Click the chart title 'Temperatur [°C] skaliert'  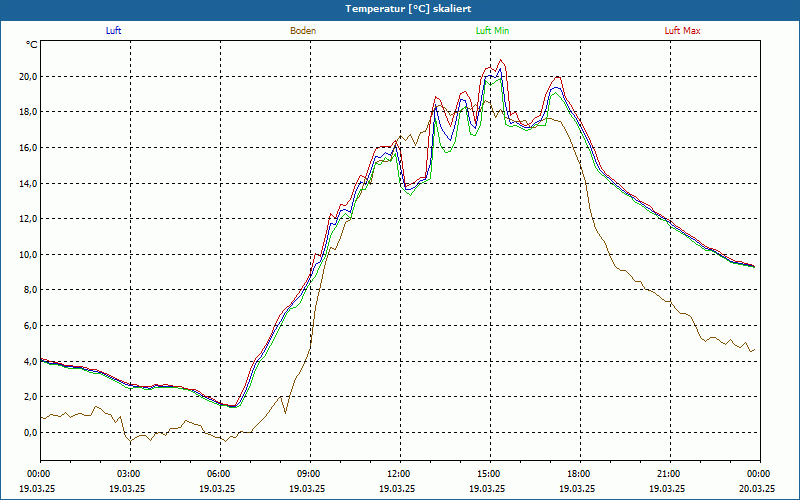pyautogui.click(x=408, y=9)
